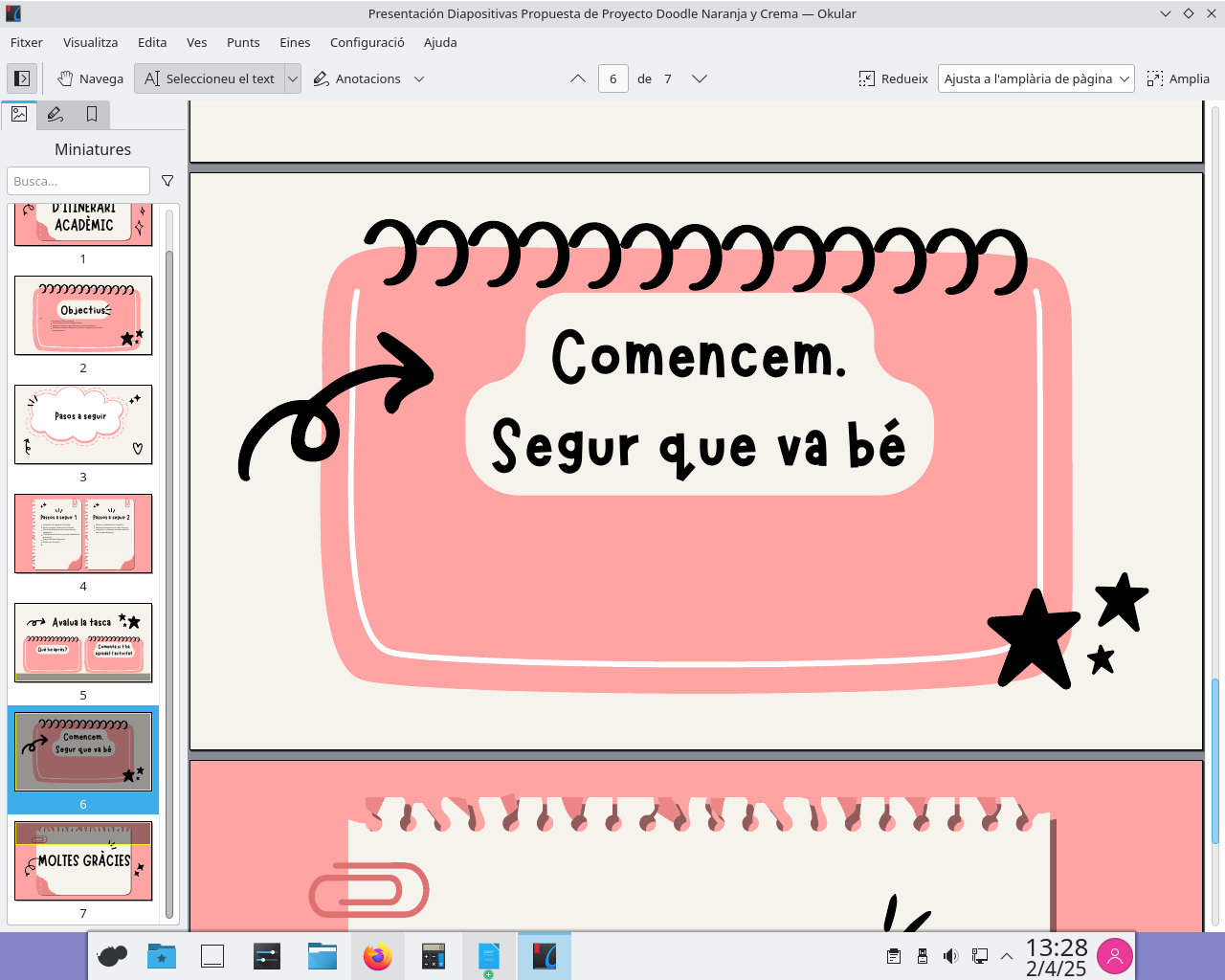Open the bookmarks sidebar tab

point(92,114)
